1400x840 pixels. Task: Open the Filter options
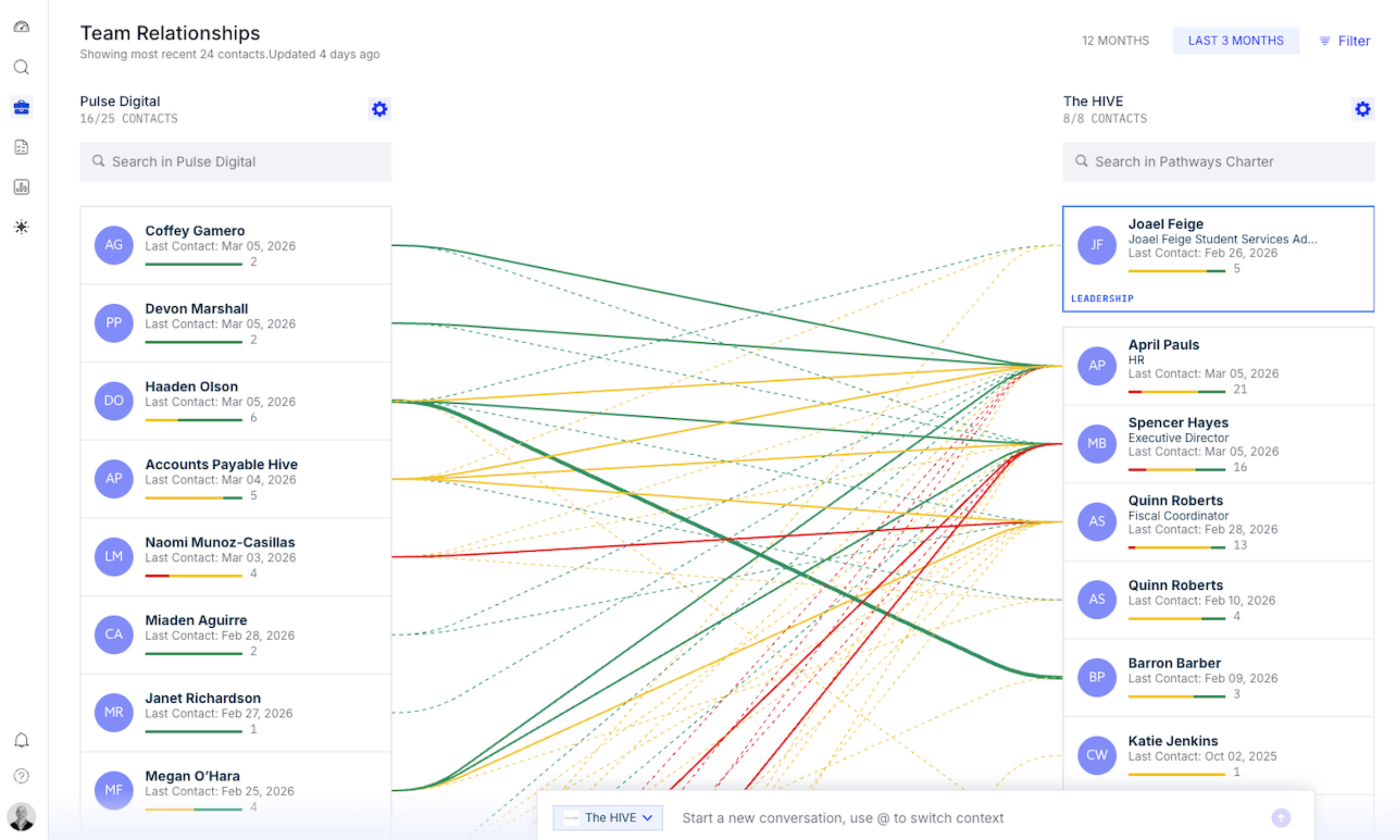(1345, 41)
